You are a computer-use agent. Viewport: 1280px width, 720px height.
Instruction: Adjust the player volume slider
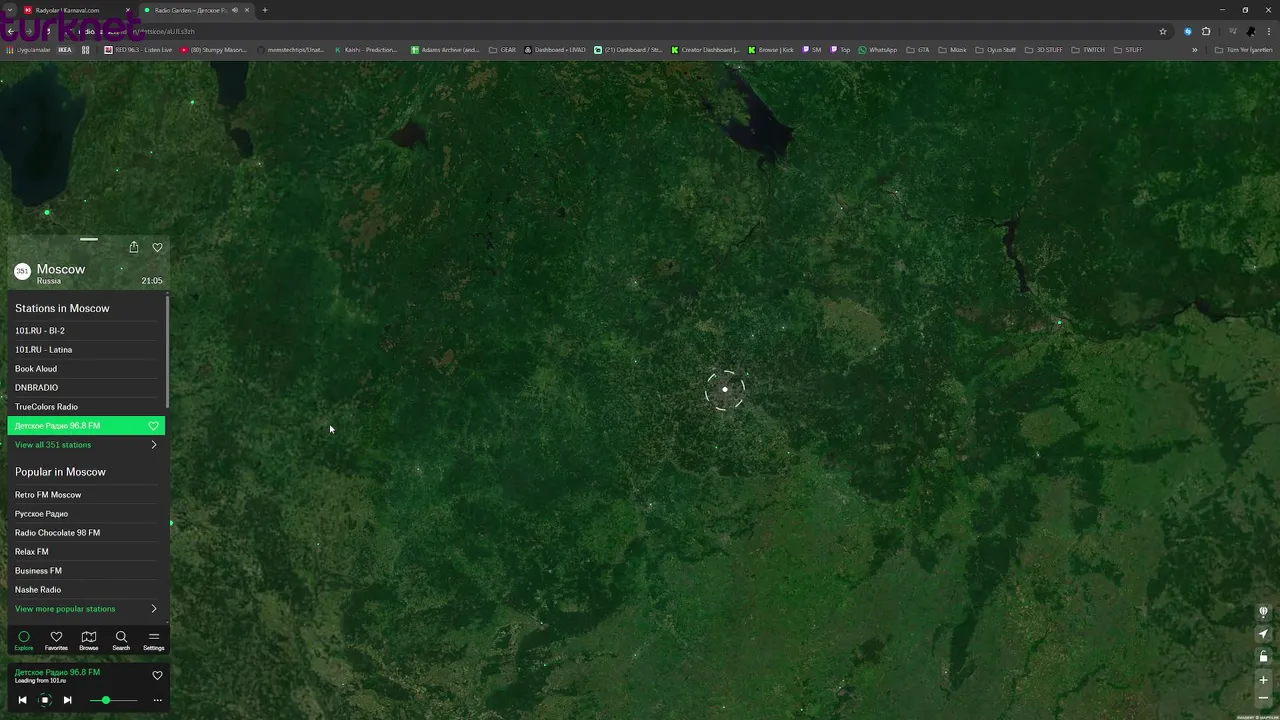(113, 700)
